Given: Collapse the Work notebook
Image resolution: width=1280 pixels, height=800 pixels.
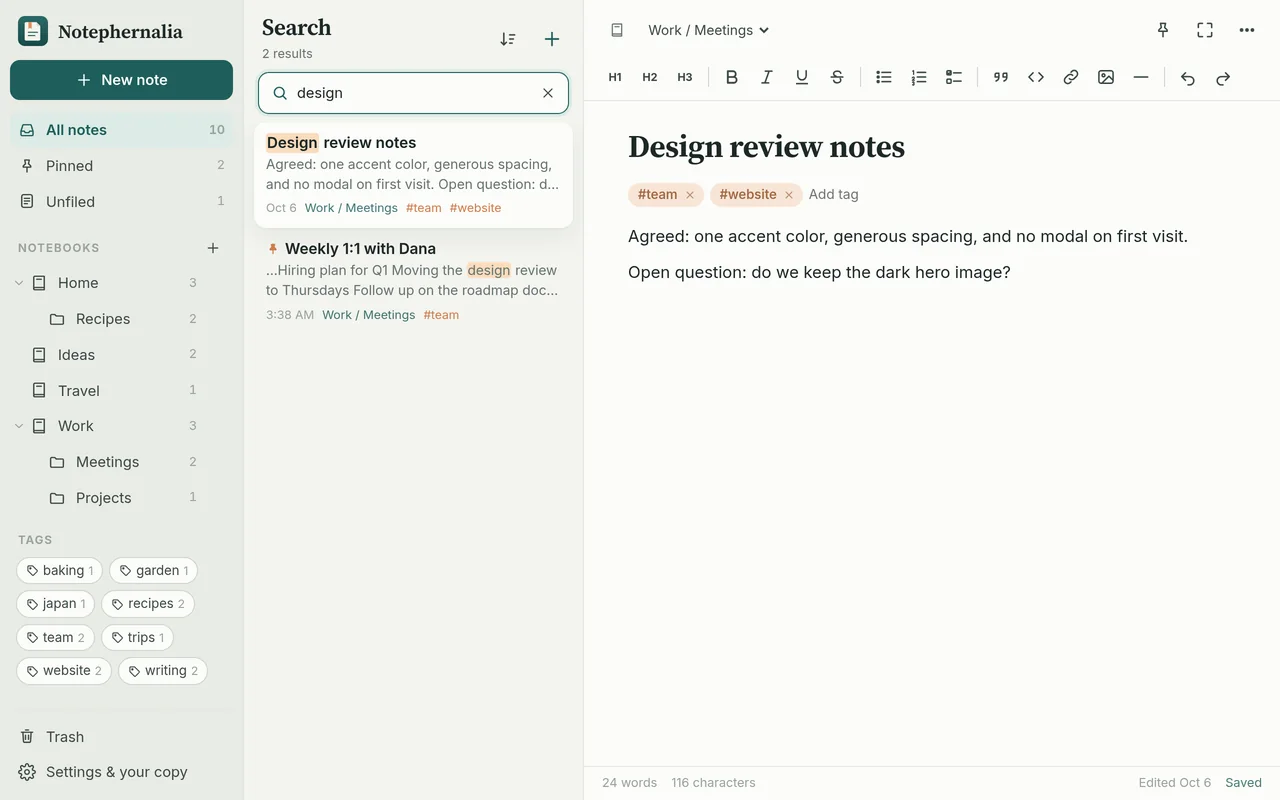Looking at the screenshot, I should coord(19,426).
